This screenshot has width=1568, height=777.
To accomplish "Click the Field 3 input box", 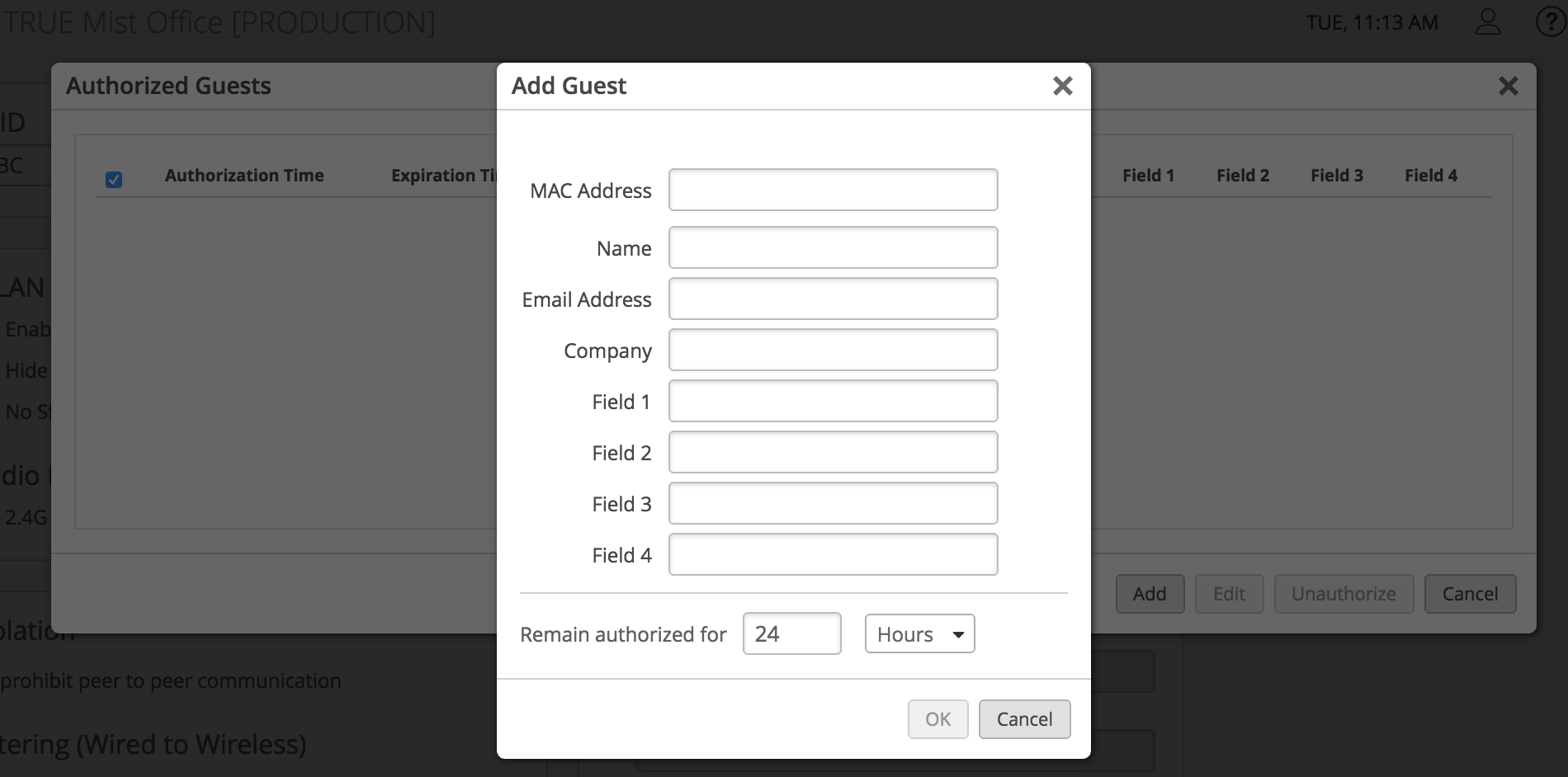I will [x=833, y=504].
